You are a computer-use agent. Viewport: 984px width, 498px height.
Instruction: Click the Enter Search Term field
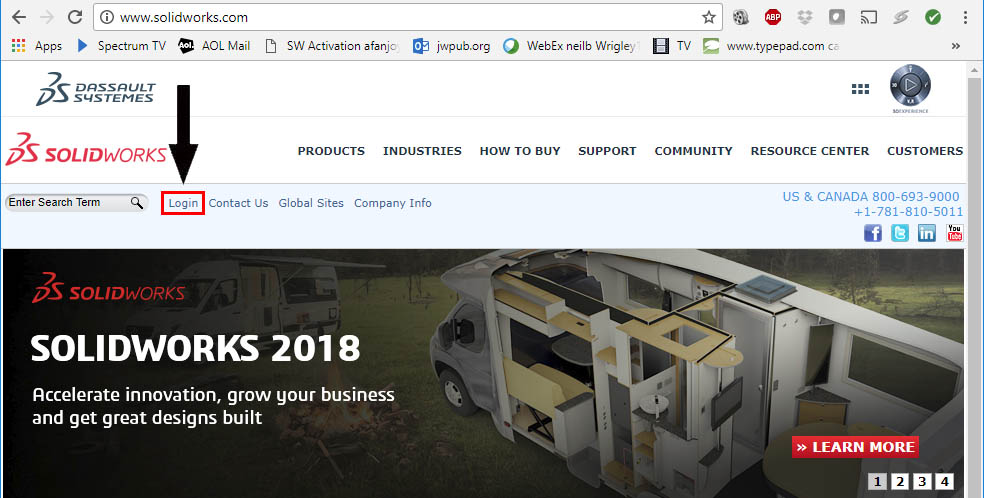tap(68, 203)
